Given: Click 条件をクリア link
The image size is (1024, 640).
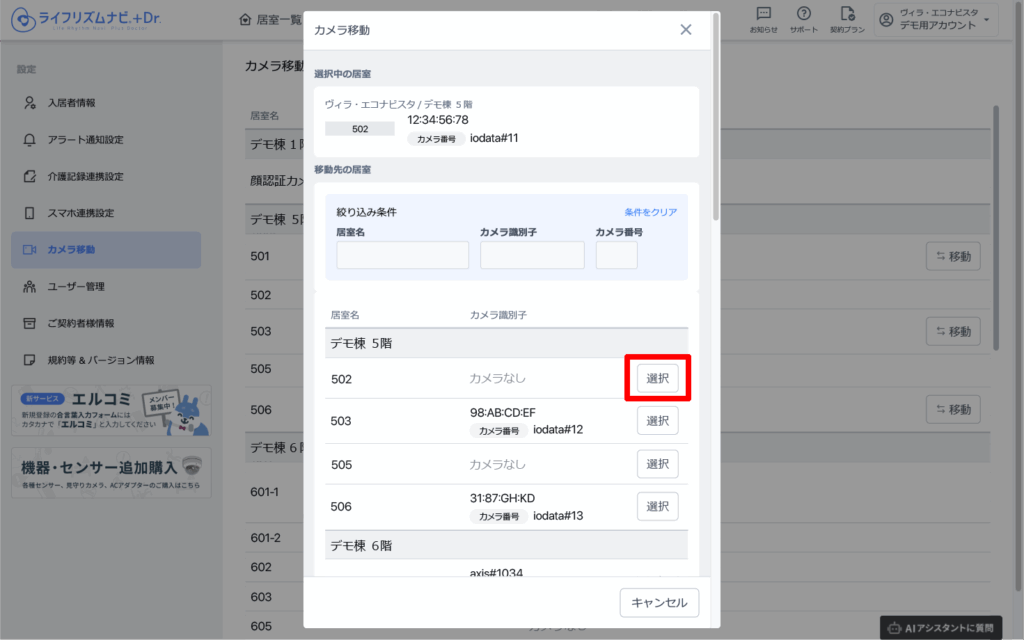Looking at the screenshot, I should [x=650, y=213].
